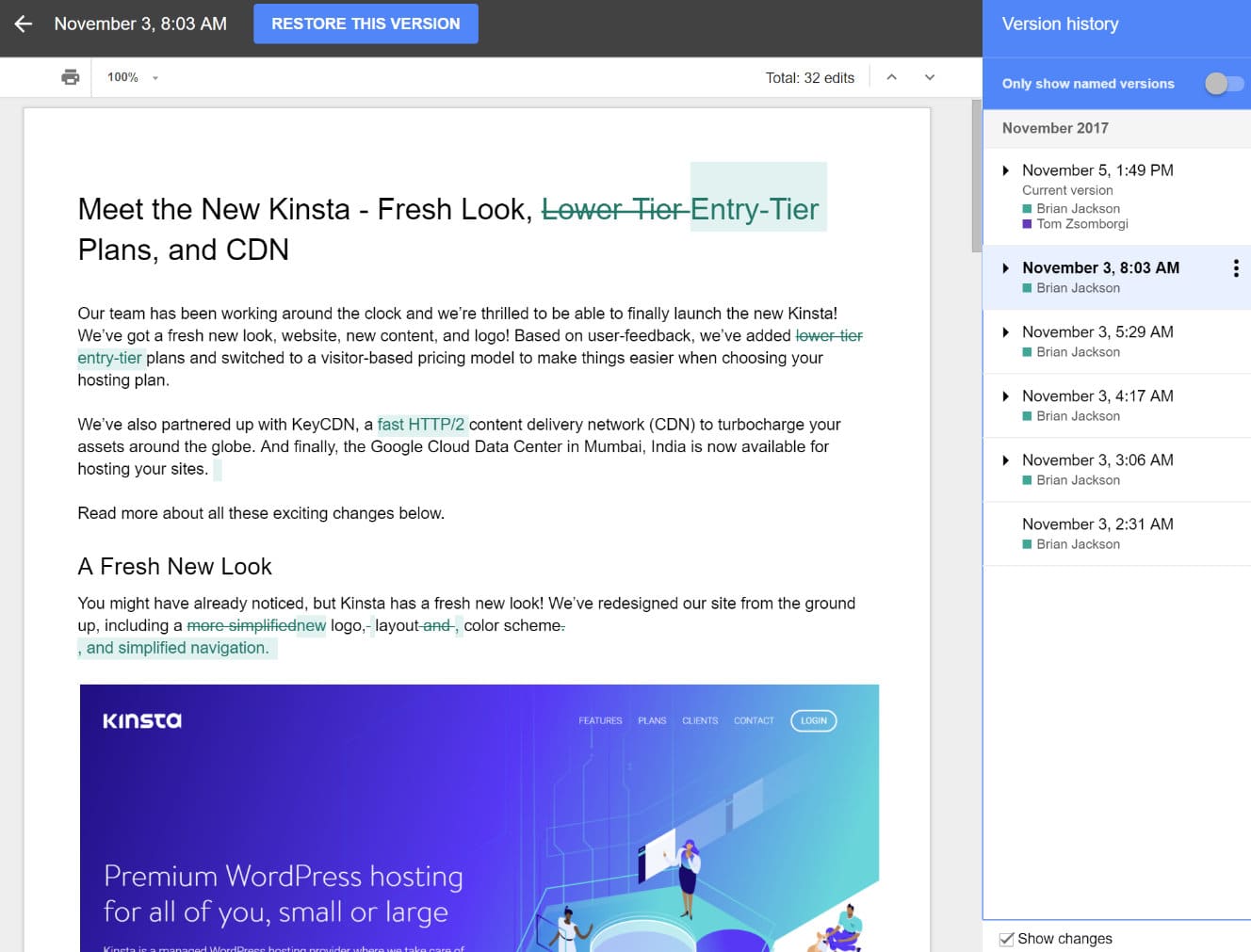This screenshot has width=1251, height=952.
Task: Click the down chevron to jump to next edit
Action: pyautogui.click(x=930, y=76)
